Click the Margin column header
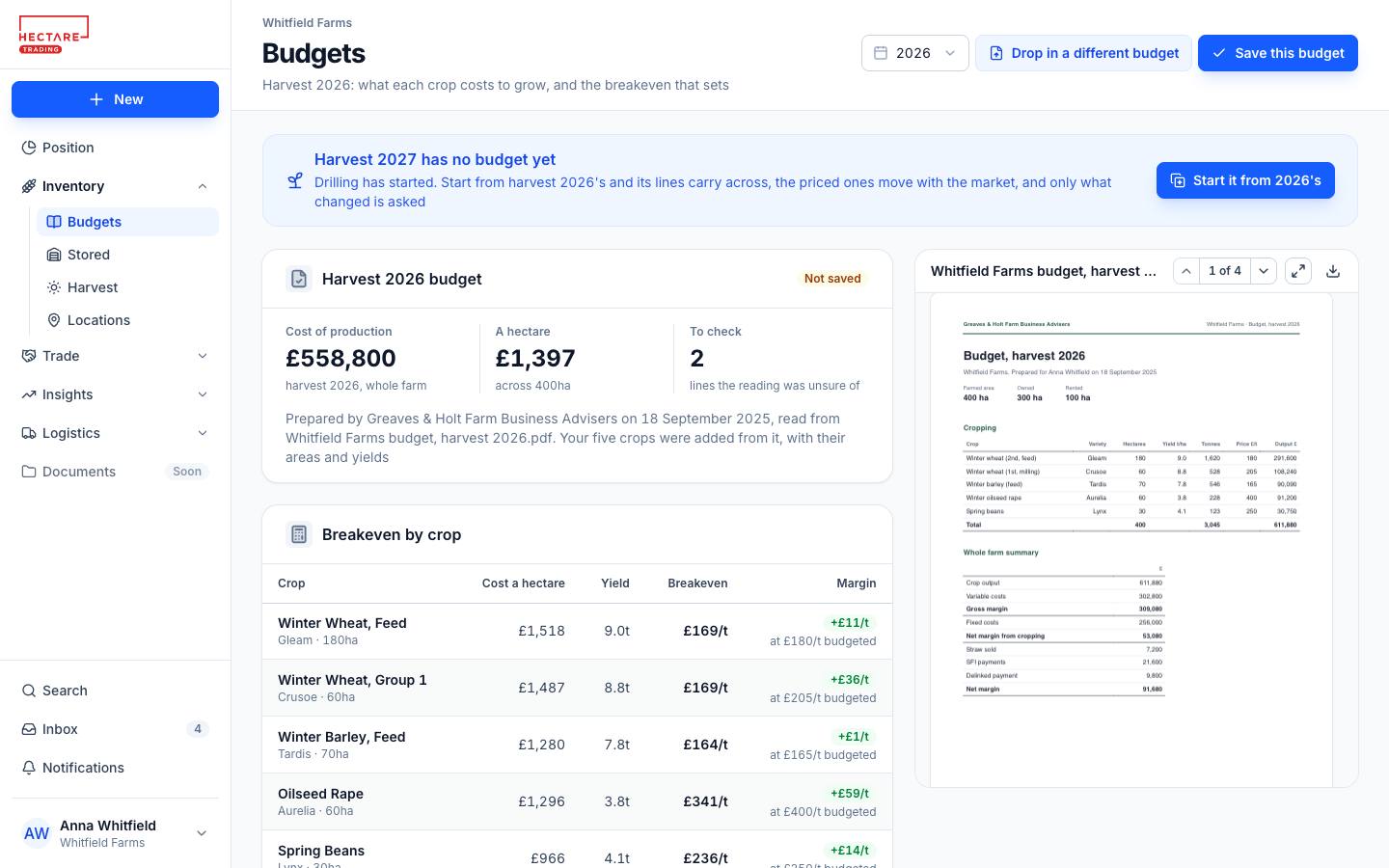Image resolution: width=1389 pixels, height=868 pixels. (x=857, y=583)
